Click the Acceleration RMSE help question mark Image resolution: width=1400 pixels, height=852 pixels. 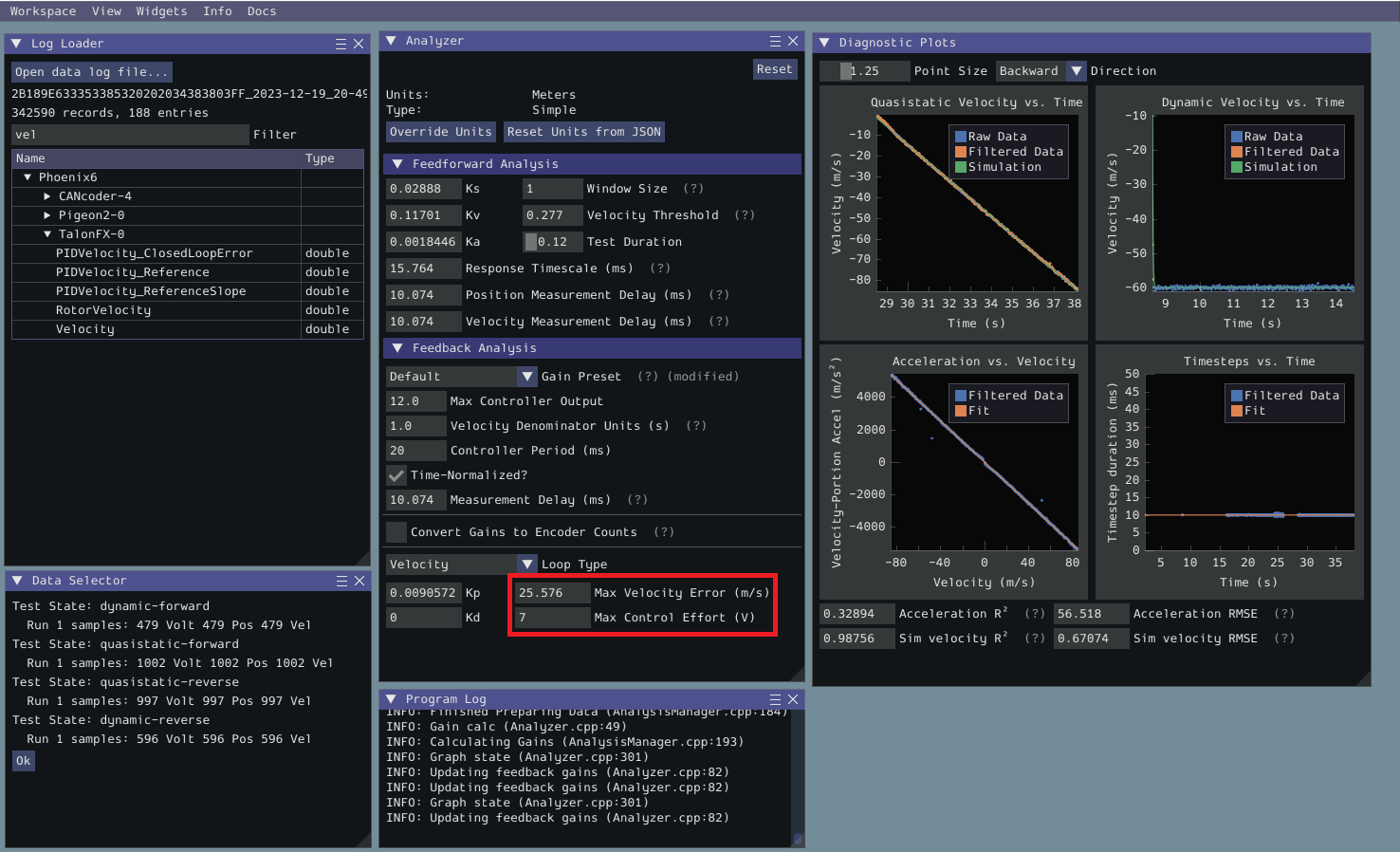click(1283, 614)
